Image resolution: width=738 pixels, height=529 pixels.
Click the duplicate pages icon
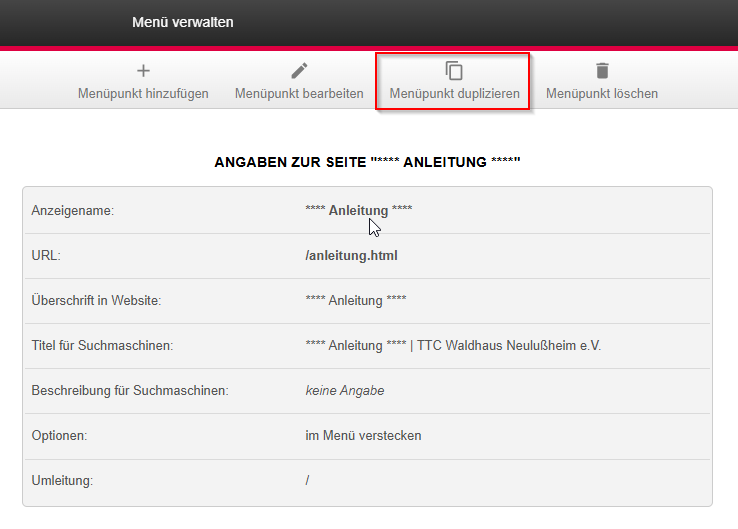[x=454, y=71]
